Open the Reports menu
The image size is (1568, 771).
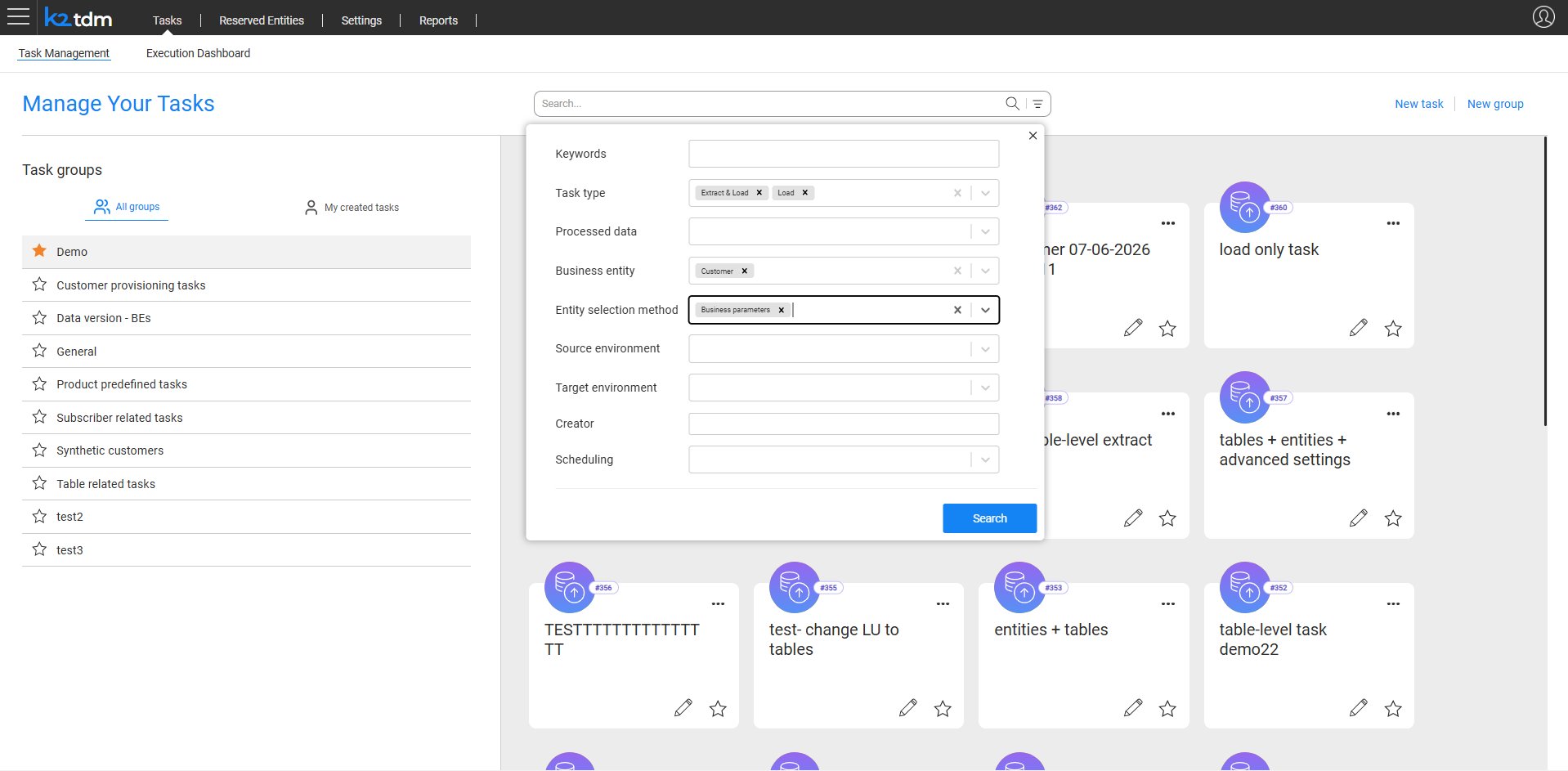pos(438,20)
